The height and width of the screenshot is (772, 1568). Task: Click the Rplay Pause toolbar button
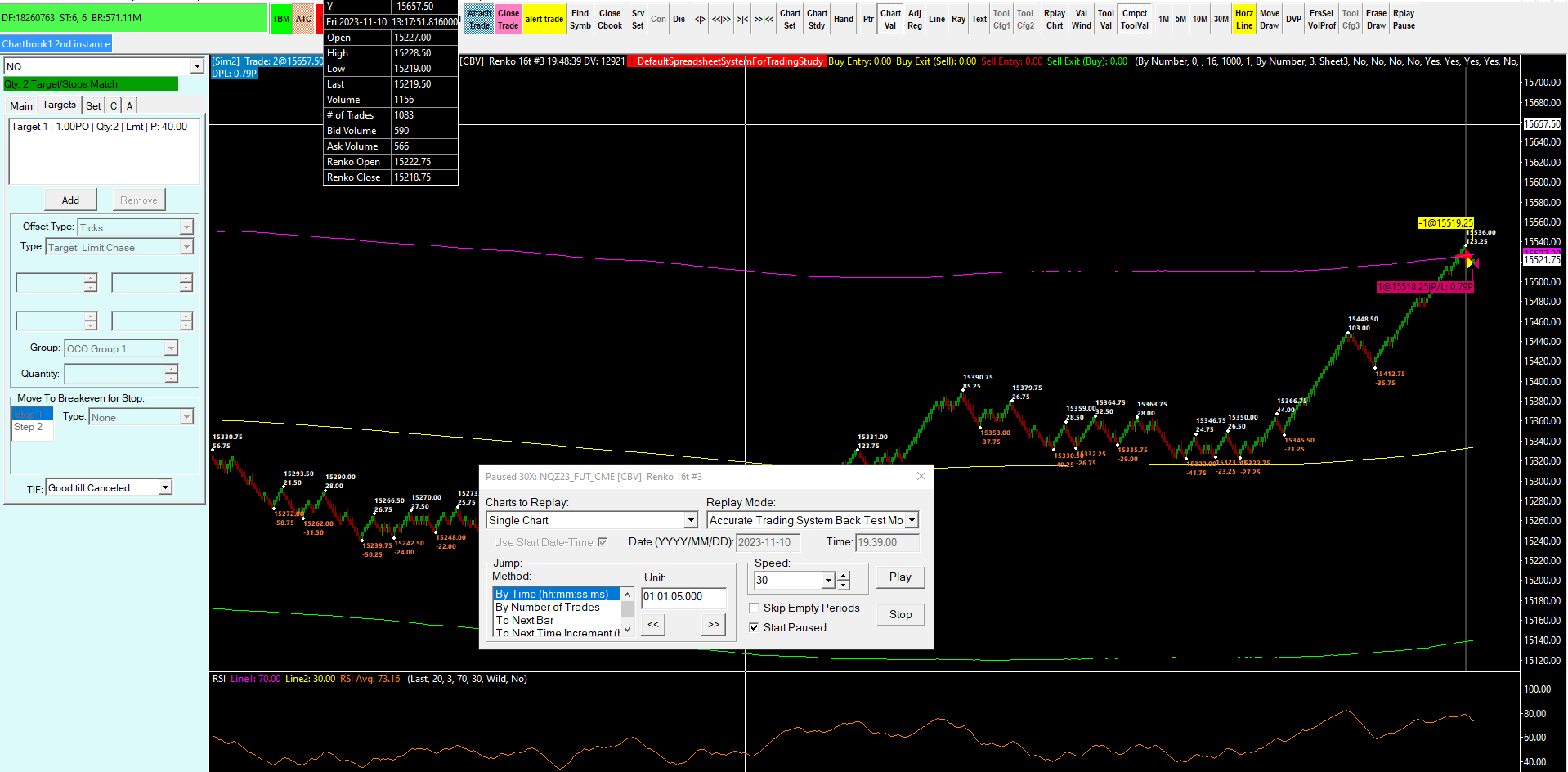[x=1404, y=20]
